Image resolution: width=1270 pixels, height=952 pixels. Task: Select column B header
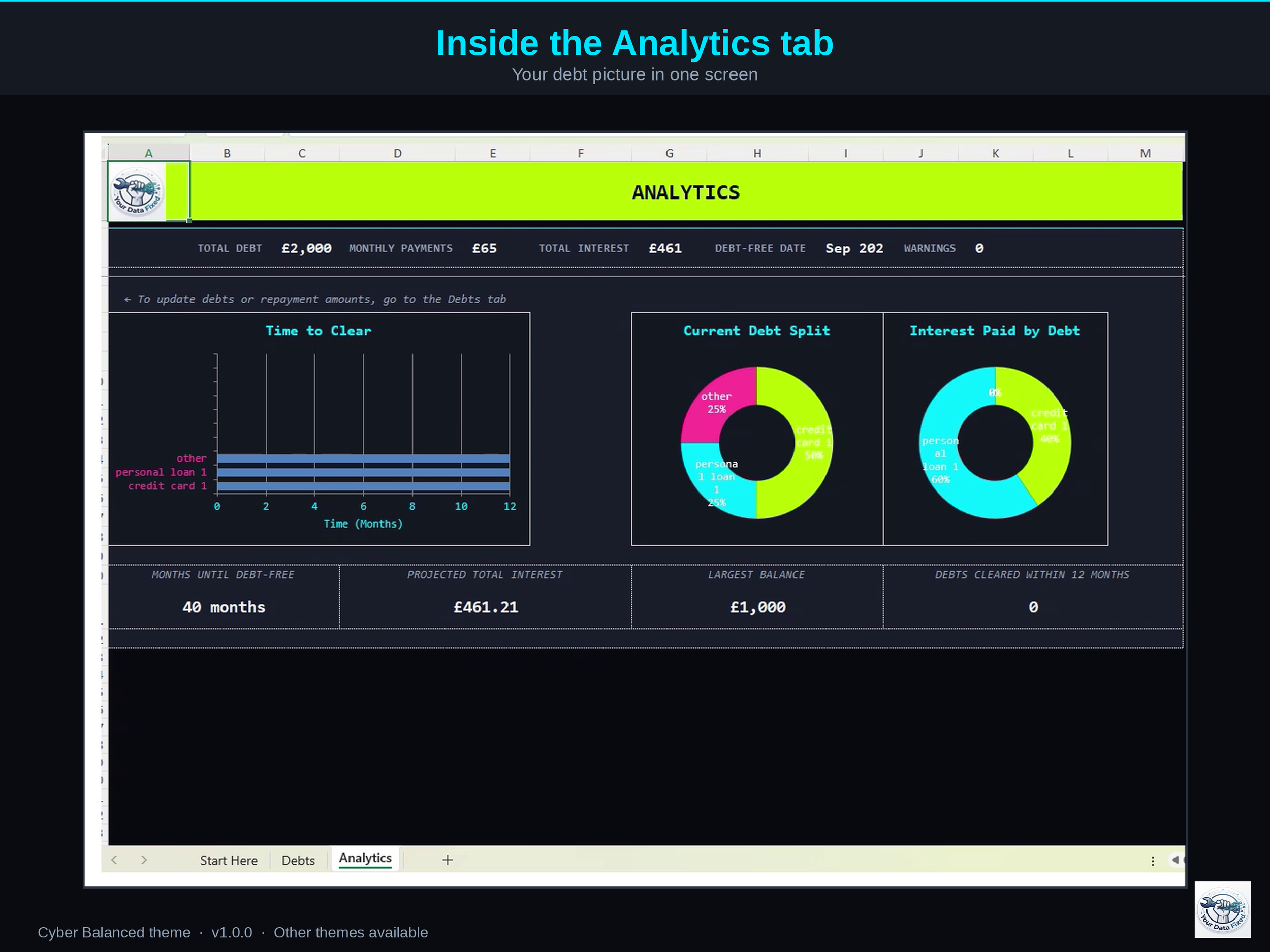(x=227, y=153)
